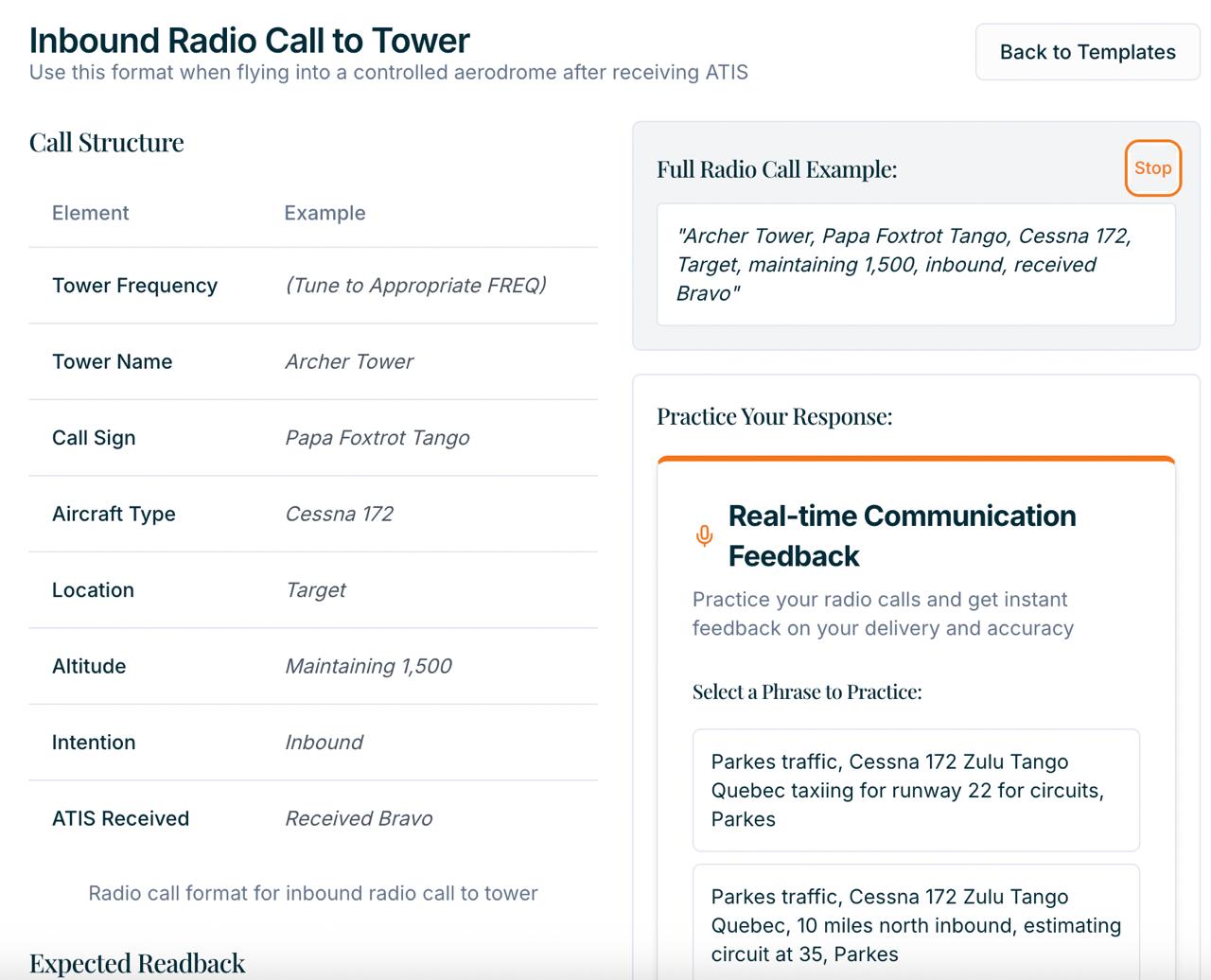Click the 'Received Bravo' ATIS example

pyautogui.click(x=359, y=818)
